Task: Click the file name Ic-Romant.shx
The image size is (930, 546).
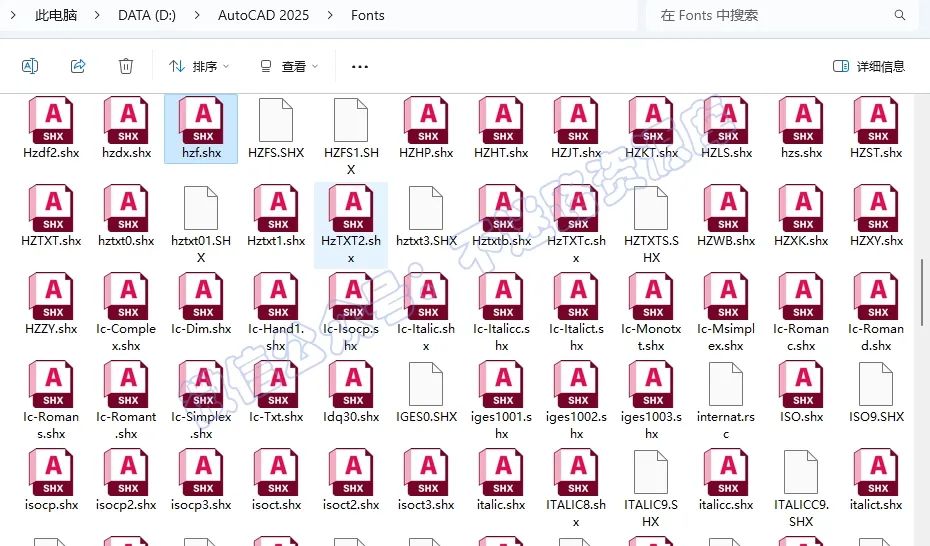Action: coord(126,425)
